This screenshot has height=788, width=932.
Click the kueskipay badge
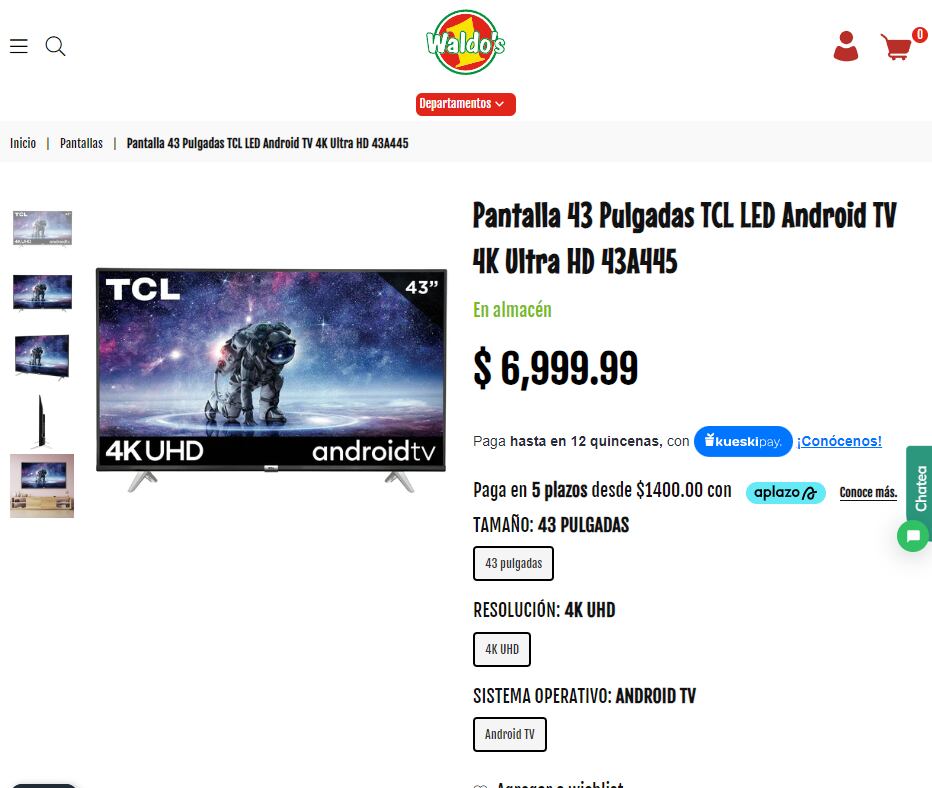click(743, 442)
